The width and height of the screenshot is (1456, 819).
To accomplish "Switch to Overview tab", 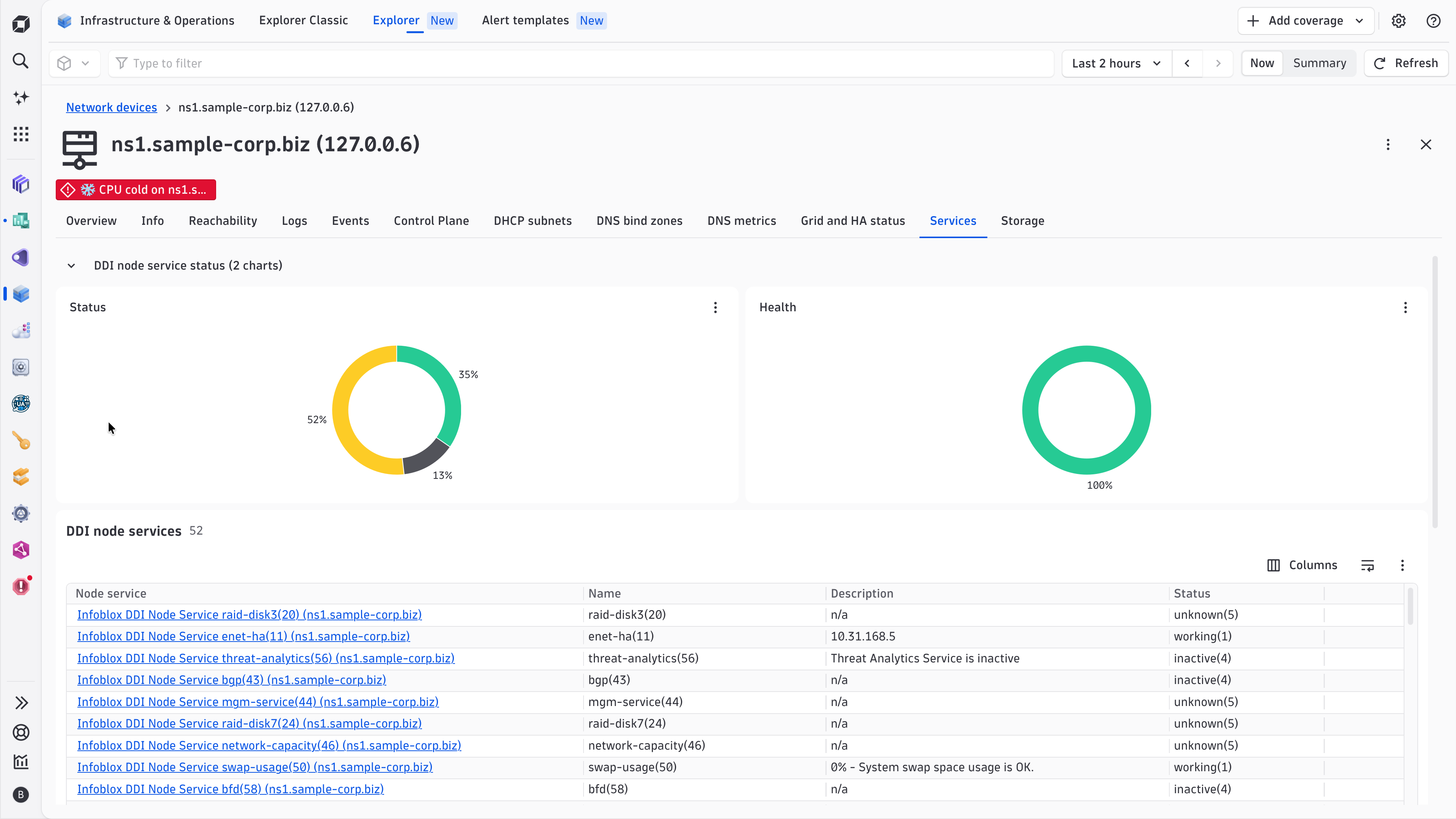I will tap(91, 221).
